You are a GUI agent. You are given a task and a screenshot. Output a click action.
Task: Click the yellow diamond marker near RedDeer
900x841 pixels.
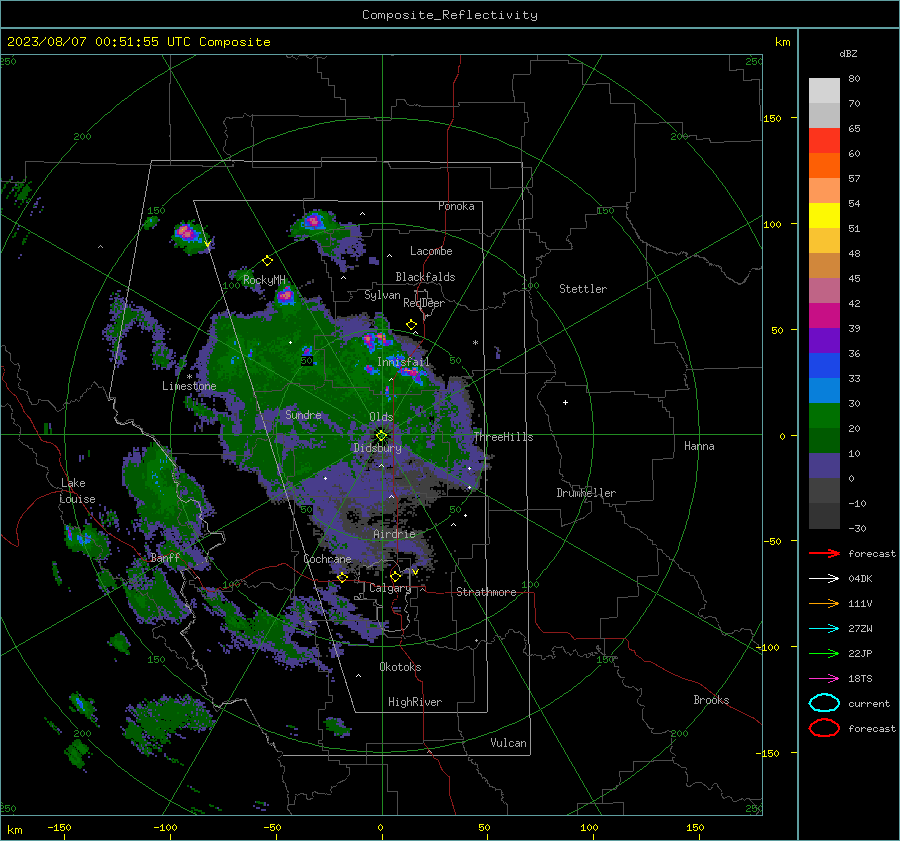click(x=412, y=325)
